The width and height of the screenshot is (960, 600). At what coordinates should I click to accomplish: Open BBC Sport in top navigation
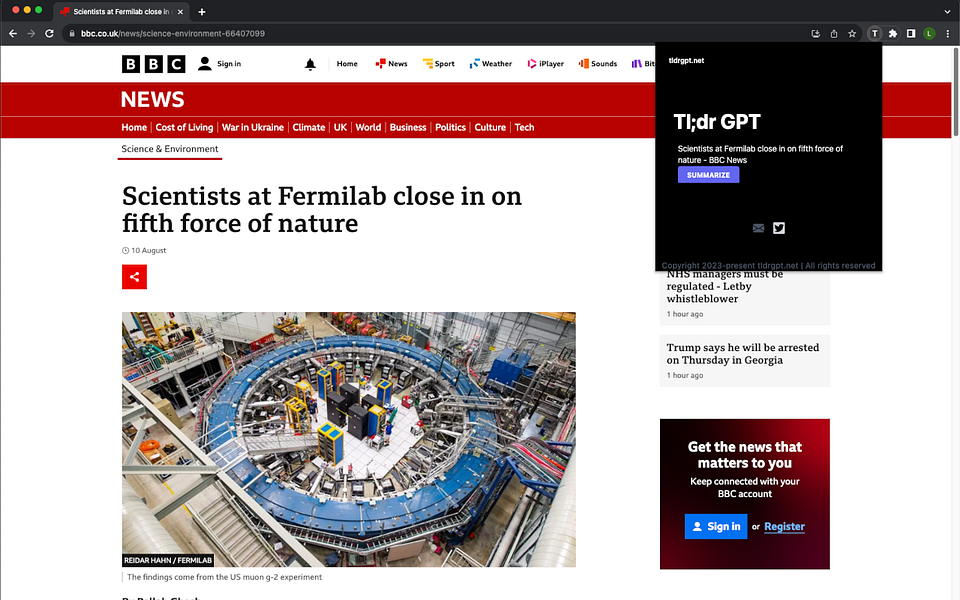click(438, 64)
